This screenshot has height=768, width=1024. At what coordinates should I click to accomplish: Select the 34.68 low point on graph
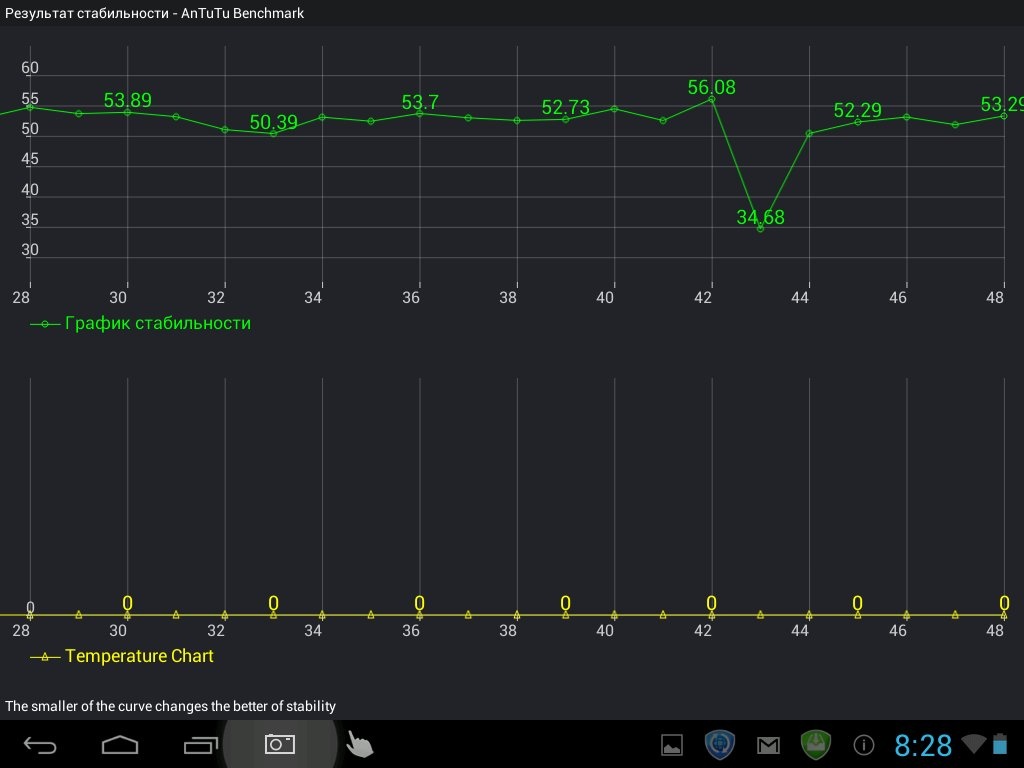[x=760, y=228]
